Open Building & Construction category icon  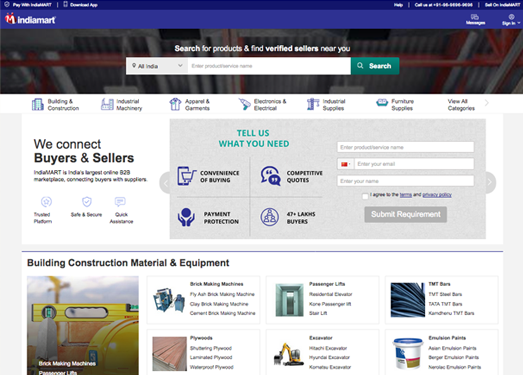[x=37, y=104]
